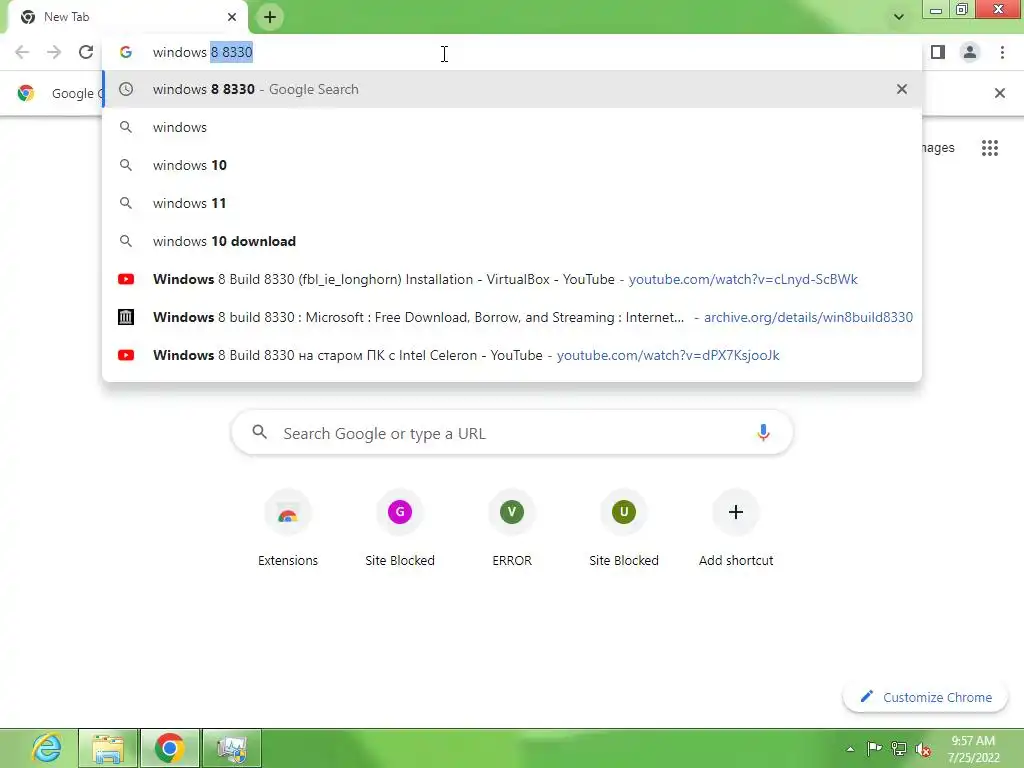Open the Site Blocked shortcut with U icon

click(624, 530)
